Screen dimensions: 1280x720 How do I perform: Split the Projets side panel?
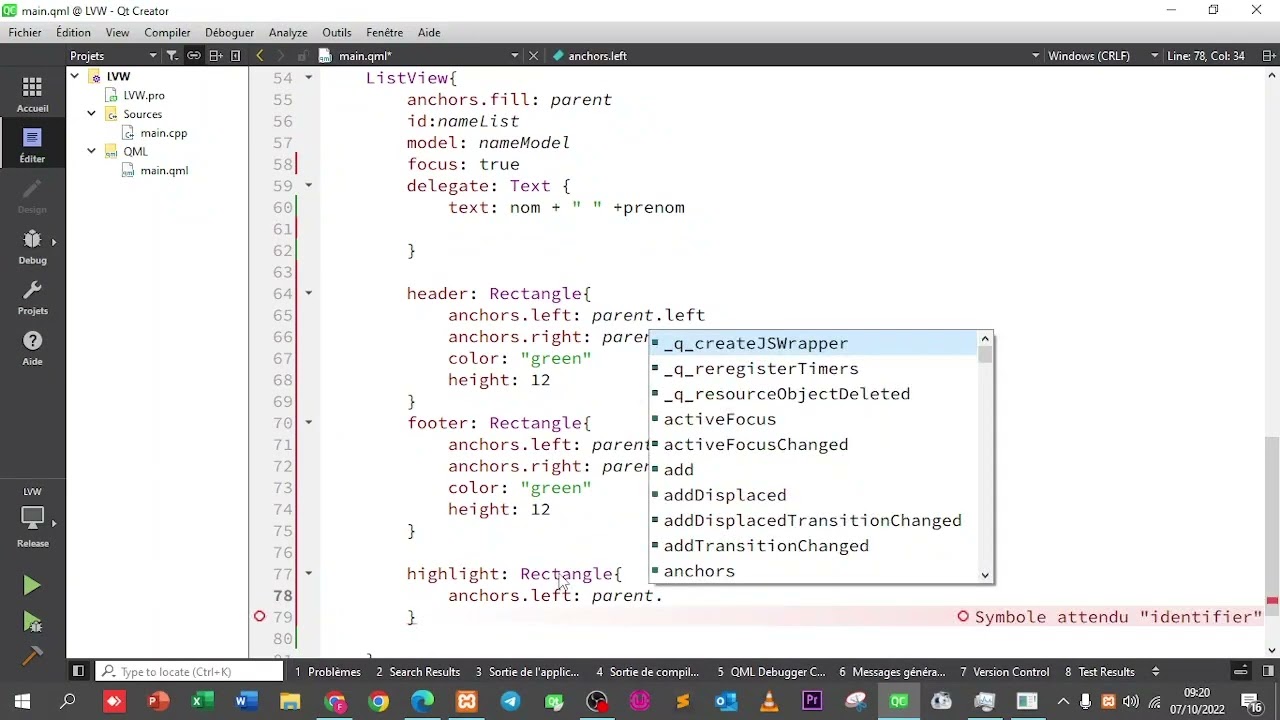click(x=215, y=56)
